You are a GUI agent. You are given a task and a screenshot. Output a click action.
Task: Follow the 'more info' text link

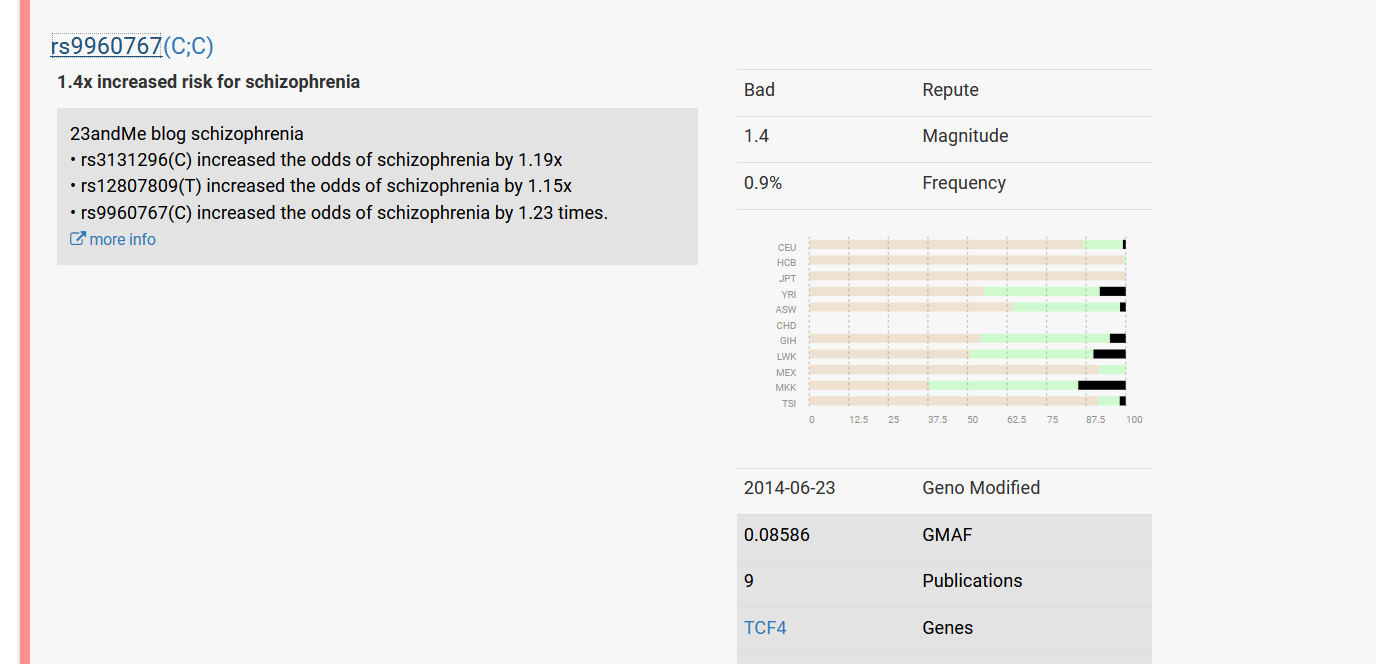coord(122,239)
